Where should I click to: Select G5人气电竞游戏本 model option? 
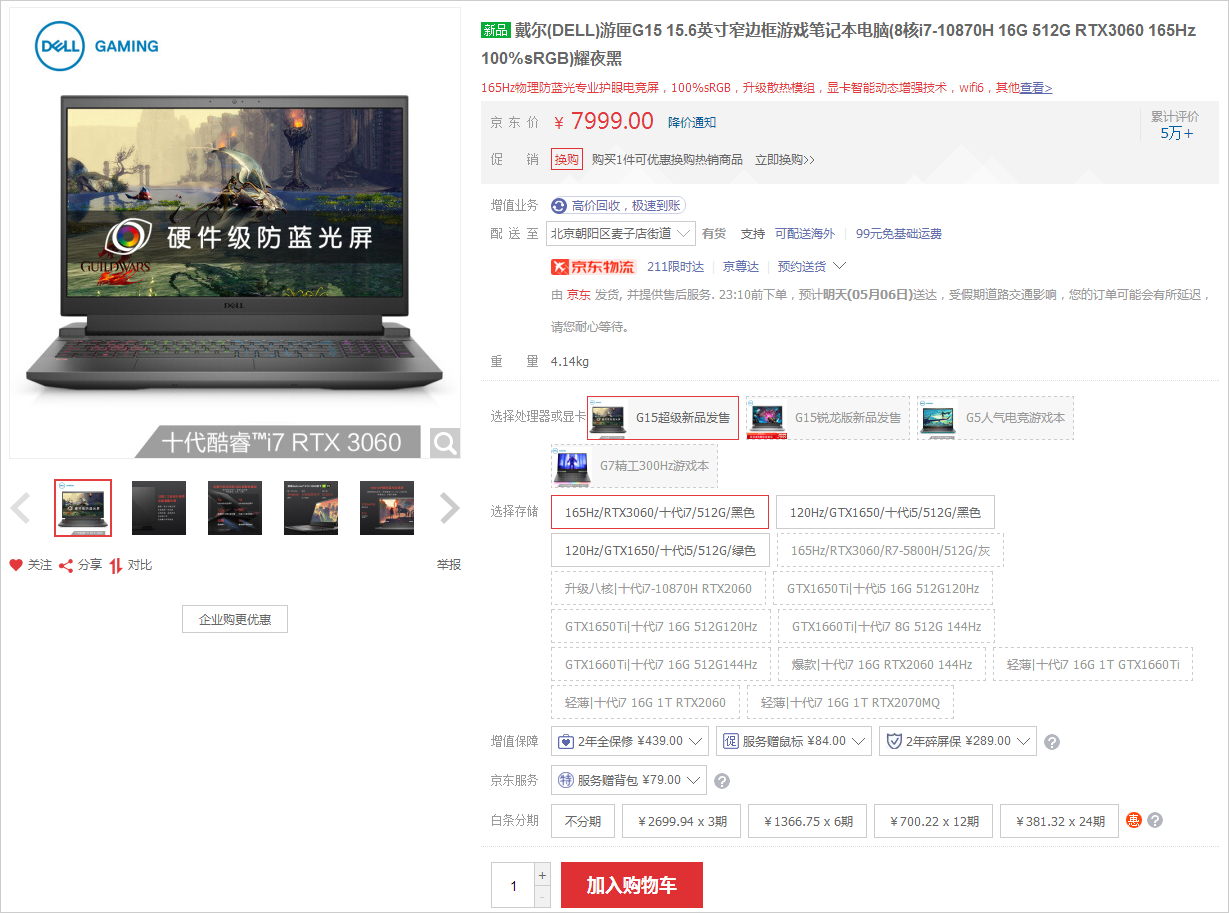pyautogui.click(x=995, y=418)
